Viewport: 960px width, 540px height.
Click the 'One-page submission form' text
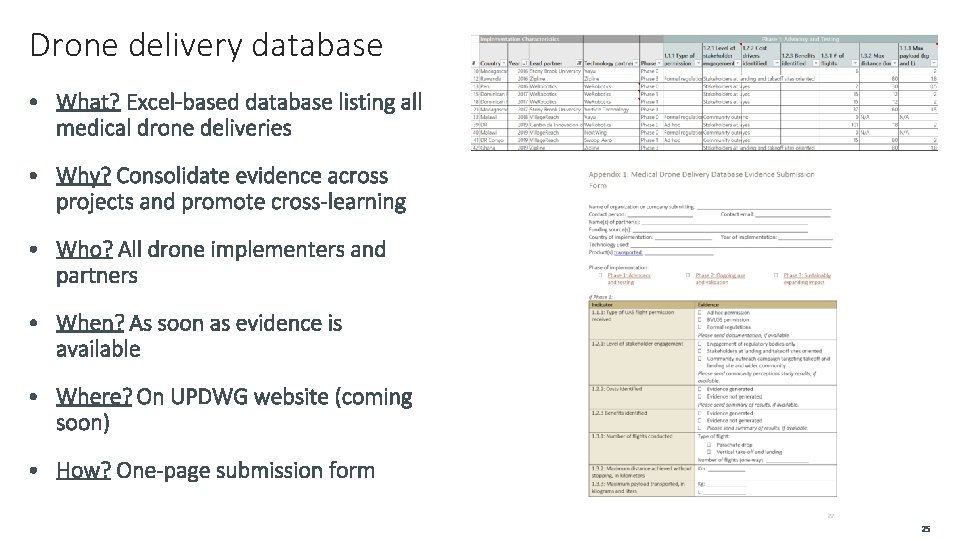click(246, 470)
